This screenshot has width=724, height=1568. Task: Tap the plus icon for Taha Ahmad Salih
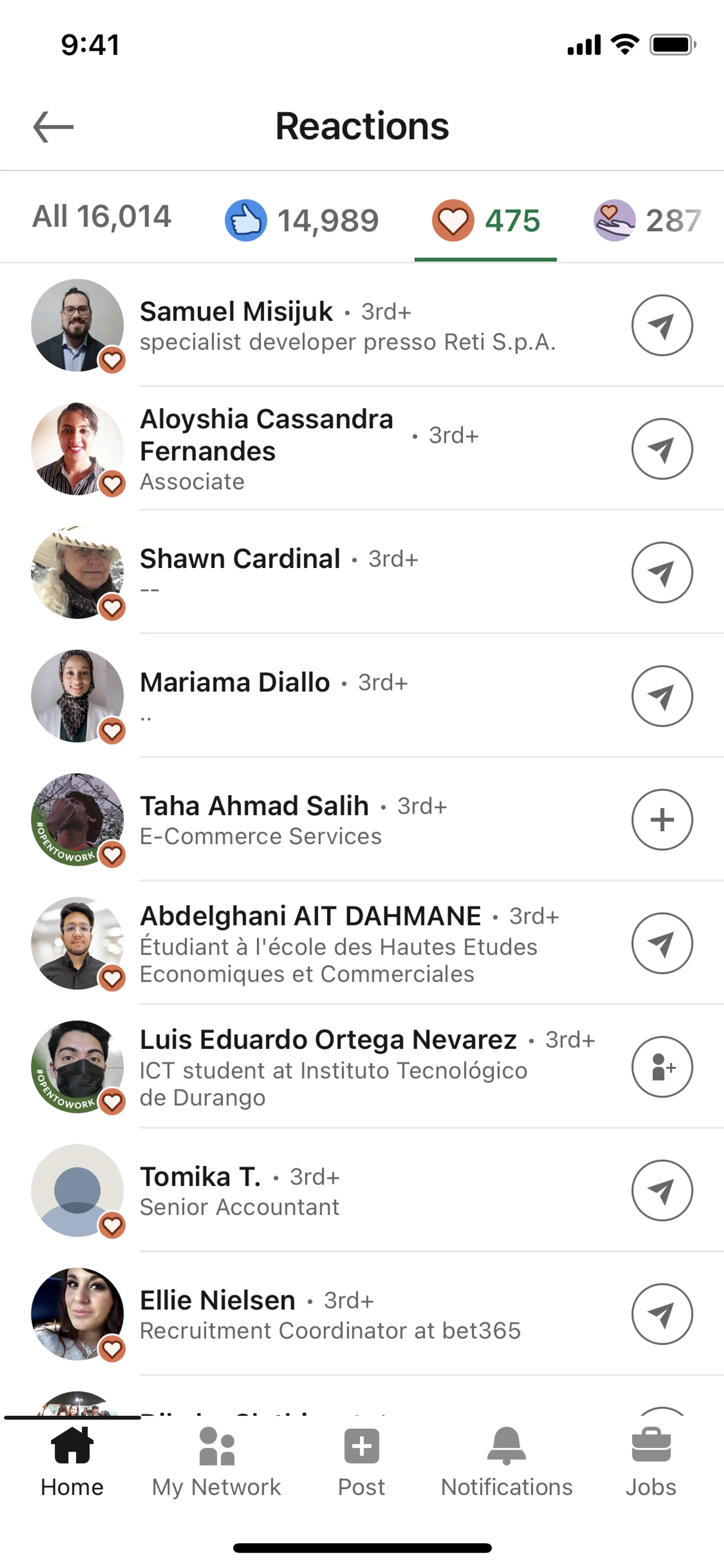click(661, 819)
